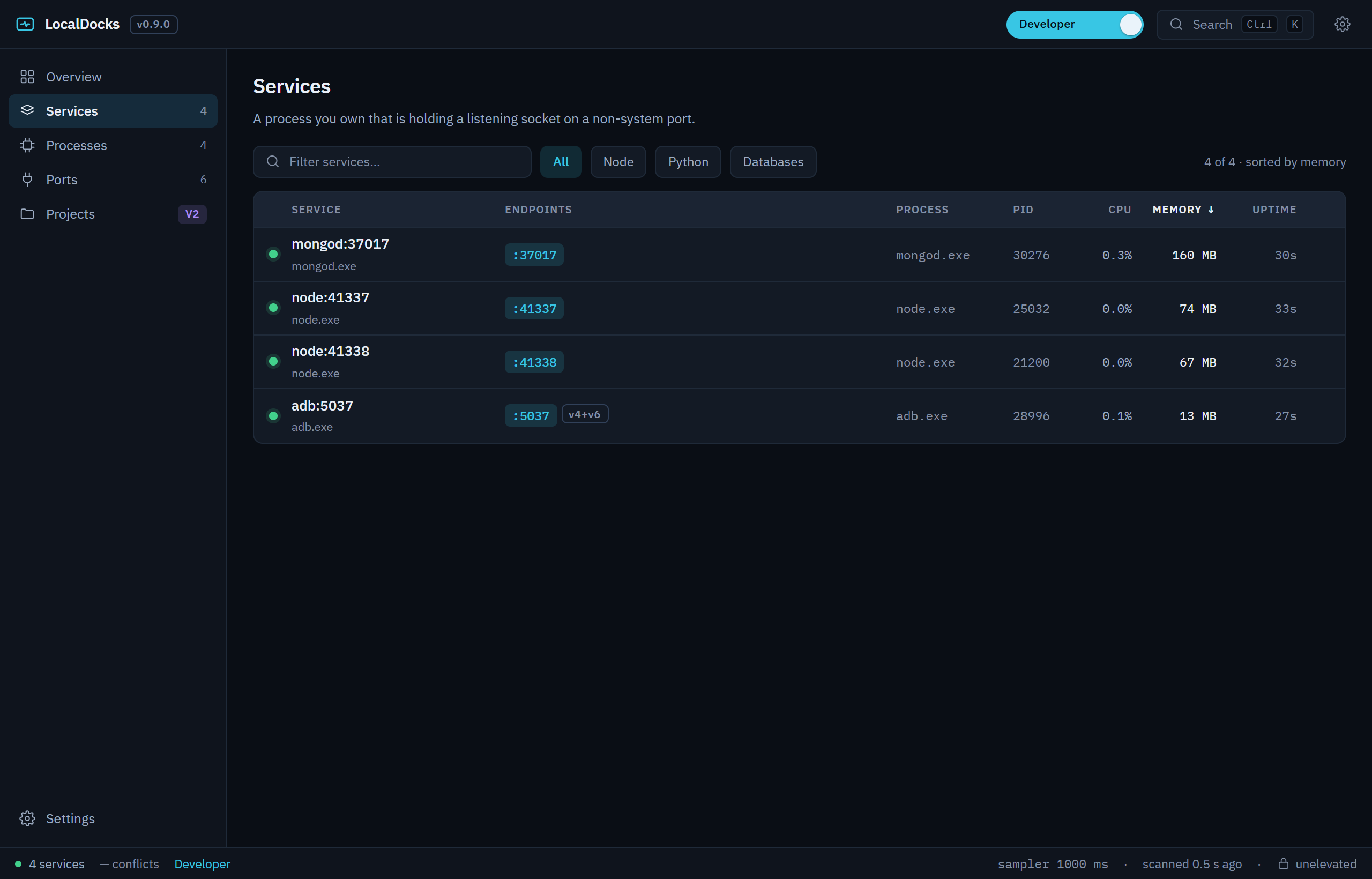Click the :5037 endpoint badge

[530, 415]
